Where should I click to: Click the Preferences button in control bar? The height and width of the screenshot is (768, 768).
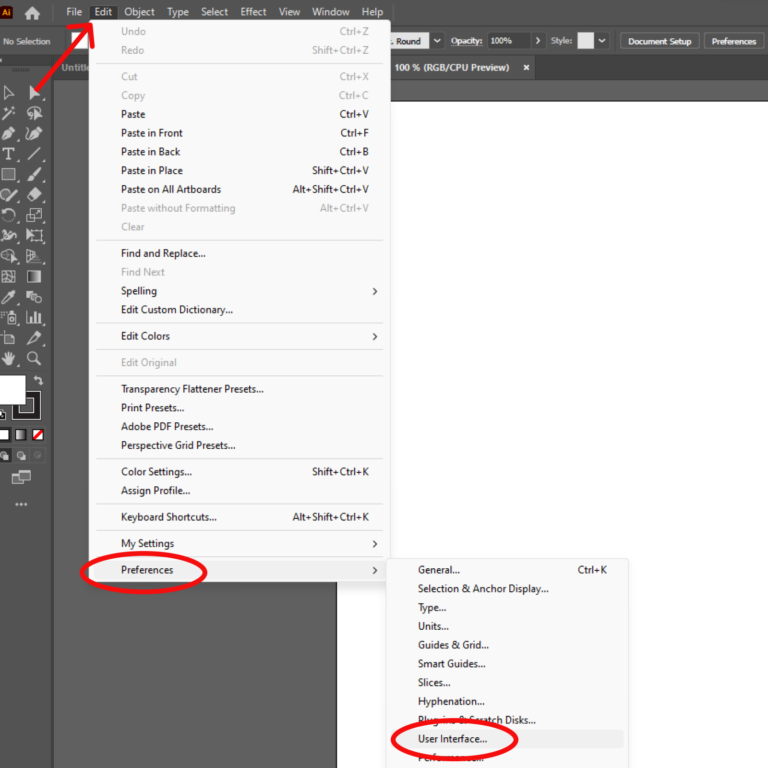[734, 41]
